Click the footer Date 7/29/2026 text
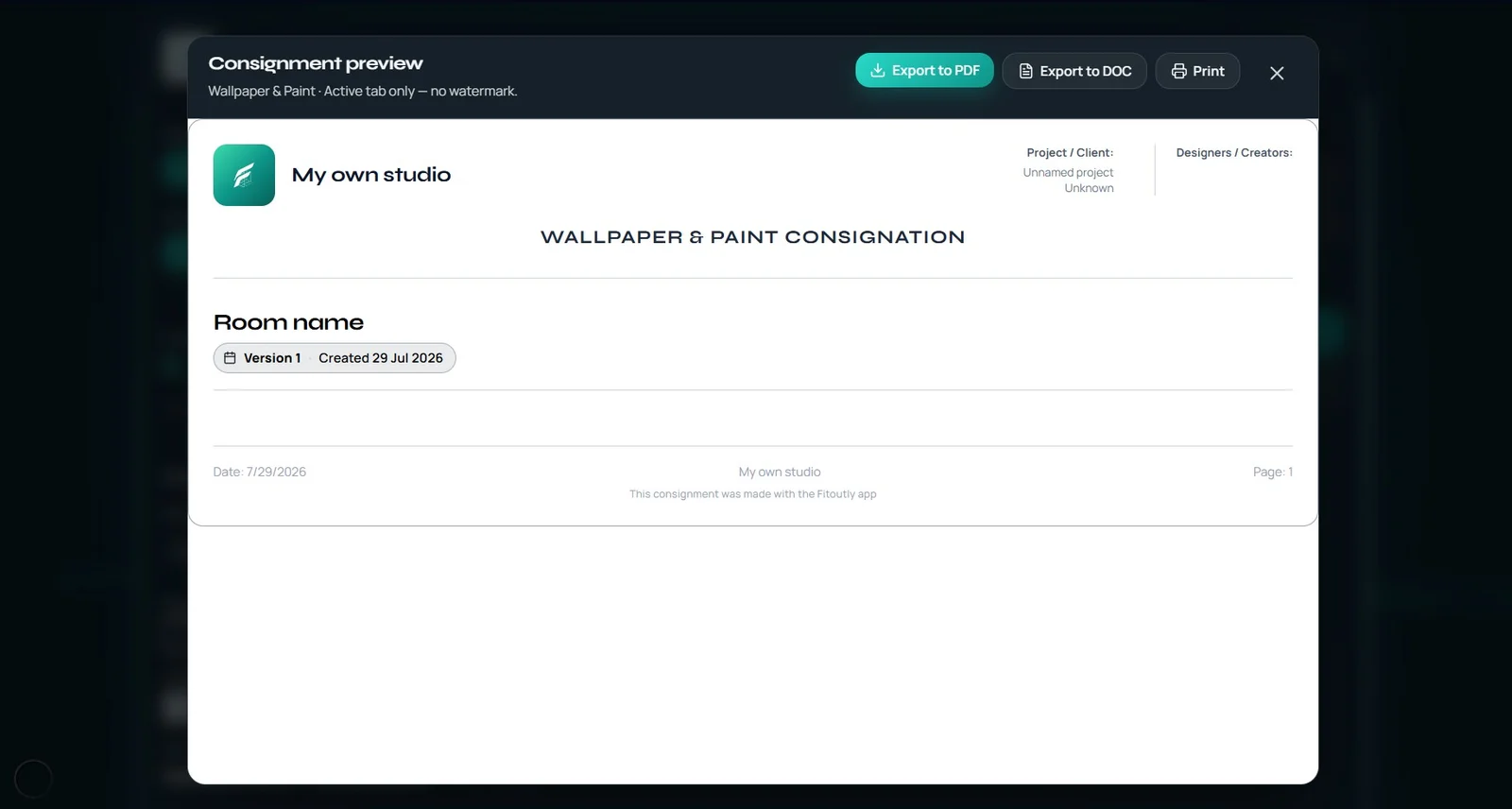This screenshot has width=1512, height=809. (x=260, y=472)
